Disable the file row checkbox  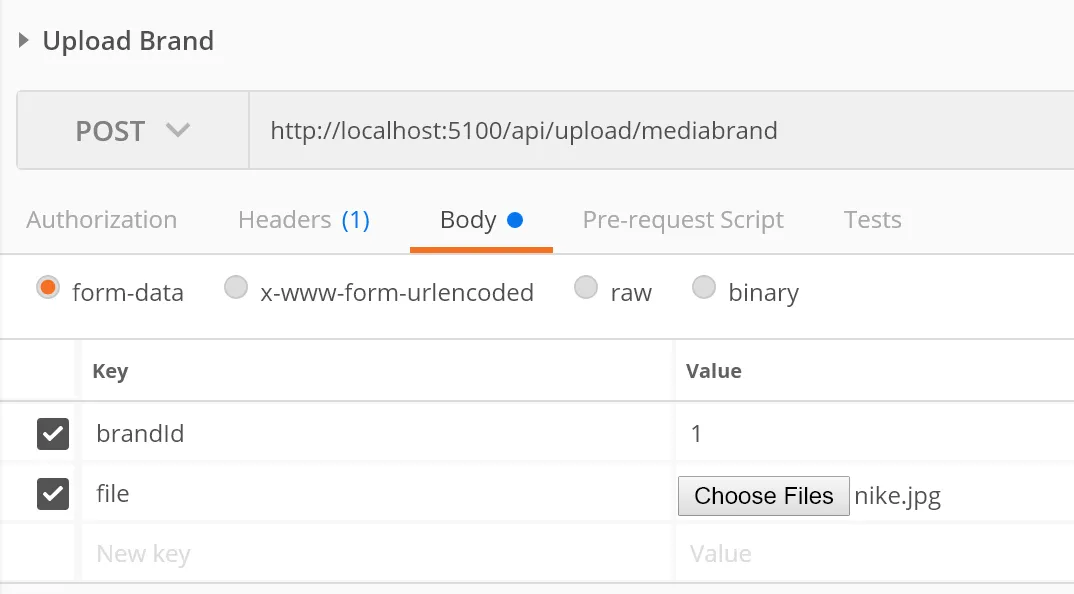click(53, 494)
